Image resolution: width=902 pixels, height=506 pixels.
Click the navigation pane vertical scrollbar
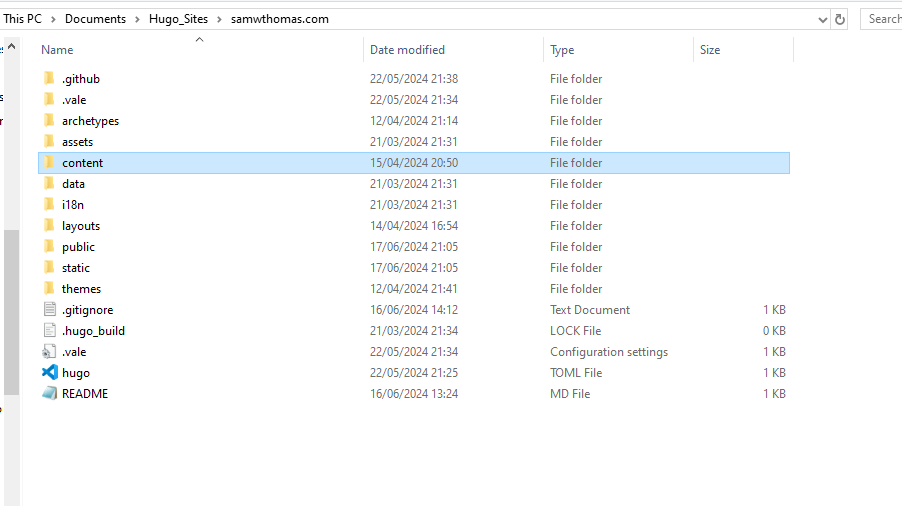pos(10,300)
